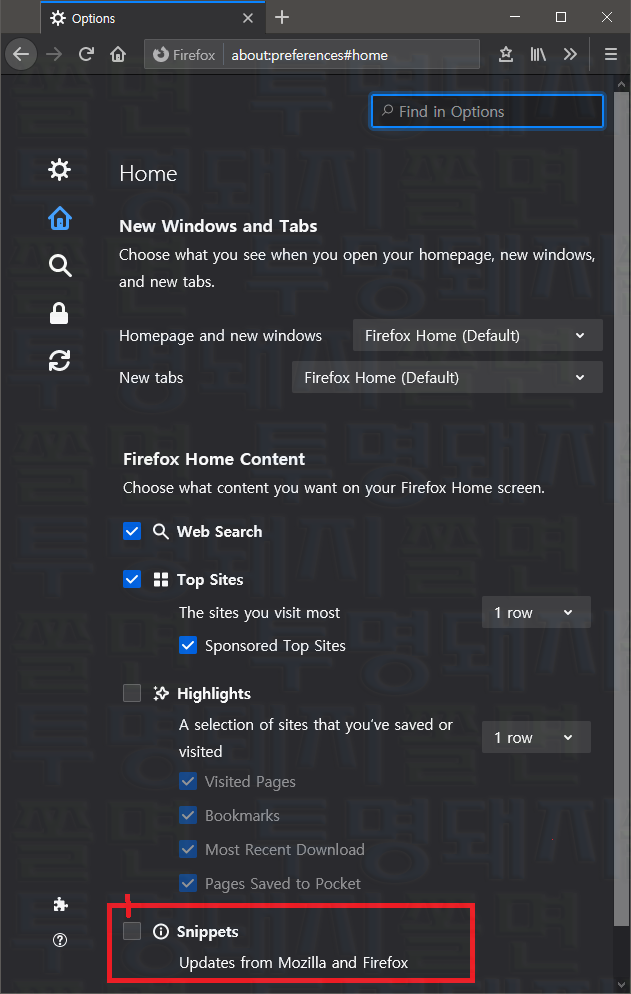
Task: Expand Homepage and new windows dropdown
Action: [x=478, y=335]
